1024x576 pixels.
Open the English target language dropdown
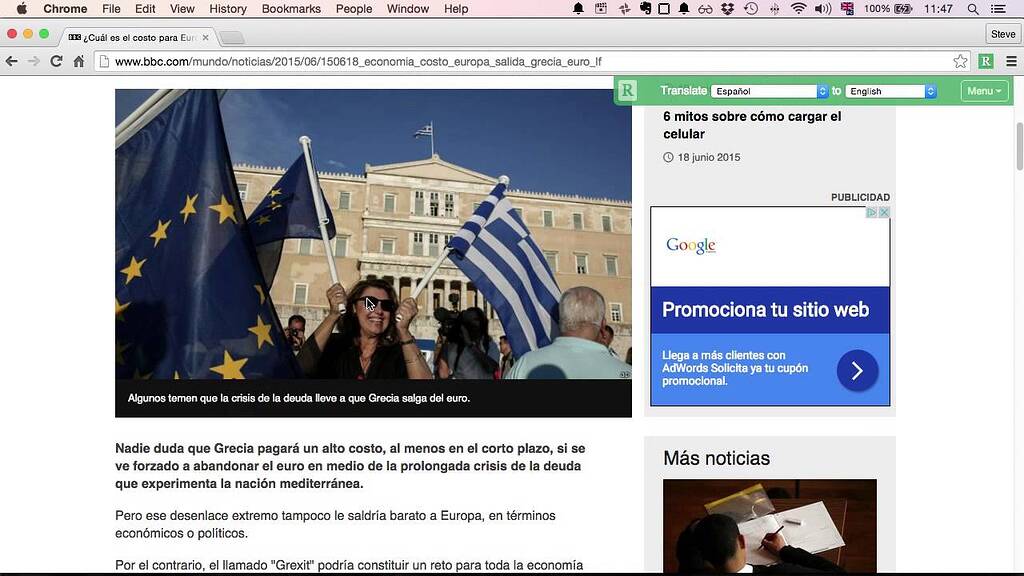point(890,91)
